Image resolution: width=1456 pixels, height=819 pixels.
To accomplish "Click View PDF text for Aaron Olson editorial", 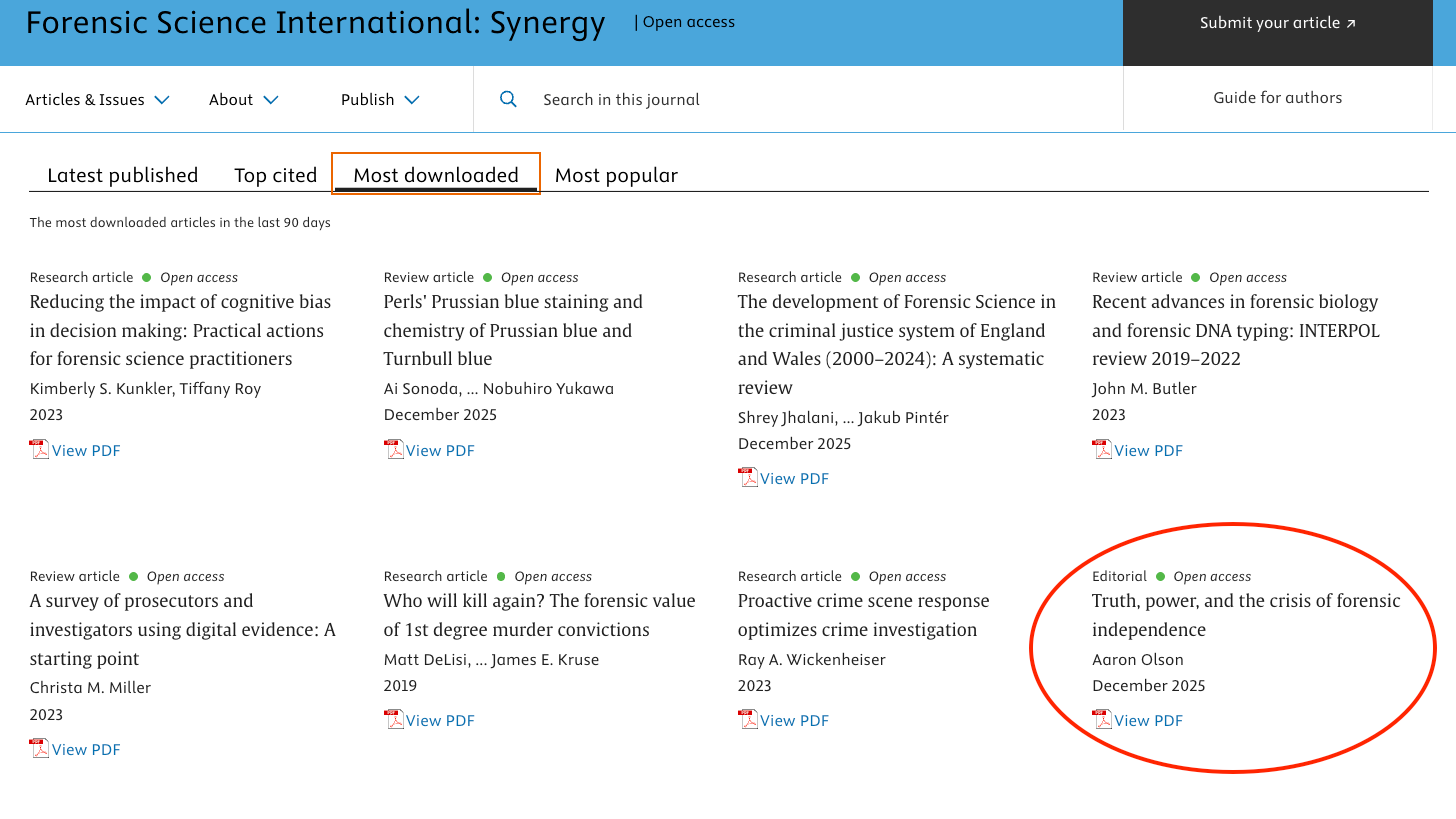I will coord(1148,720).
